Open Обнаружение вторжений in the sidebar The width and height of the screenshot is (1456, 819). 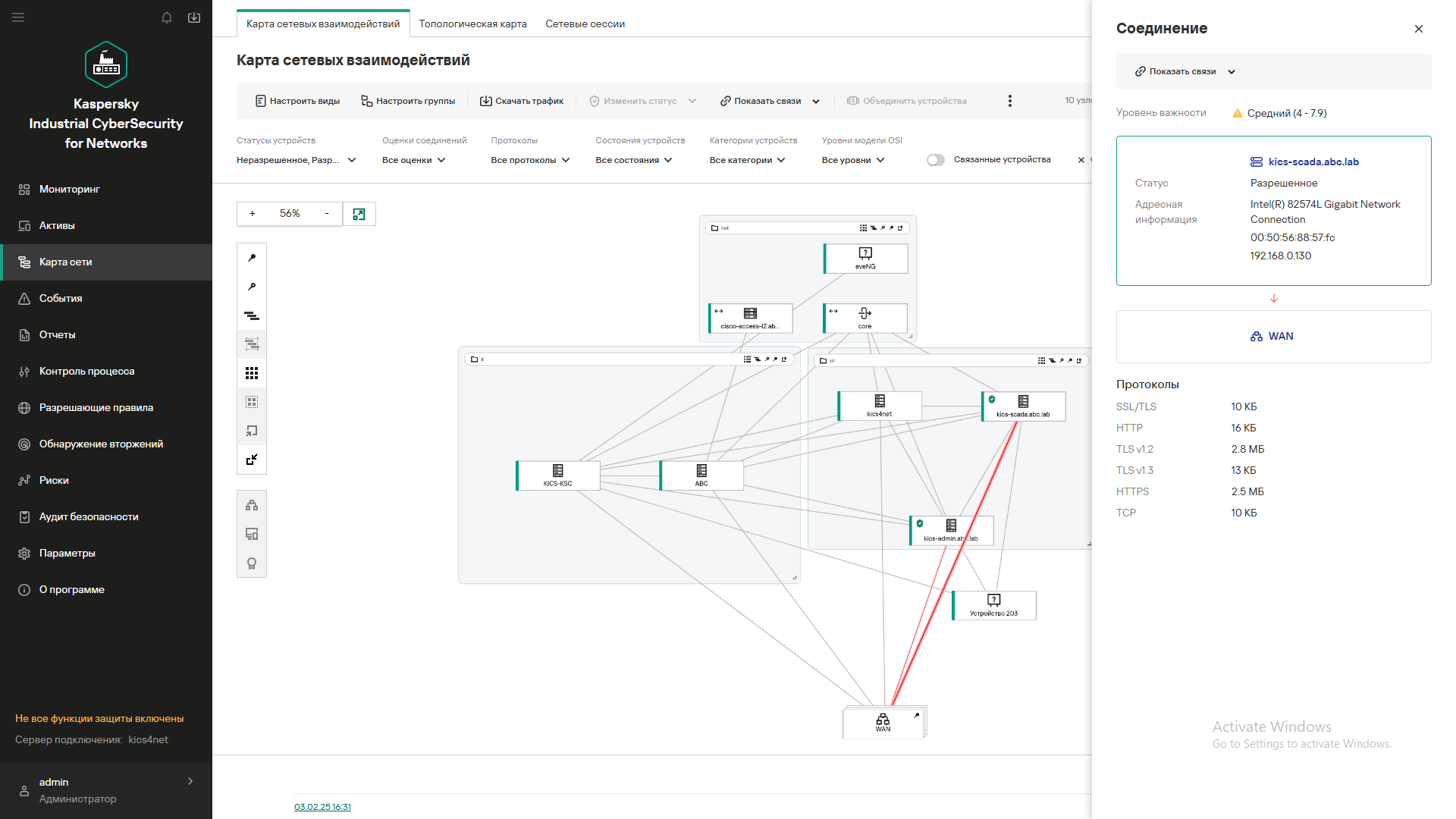106,444
